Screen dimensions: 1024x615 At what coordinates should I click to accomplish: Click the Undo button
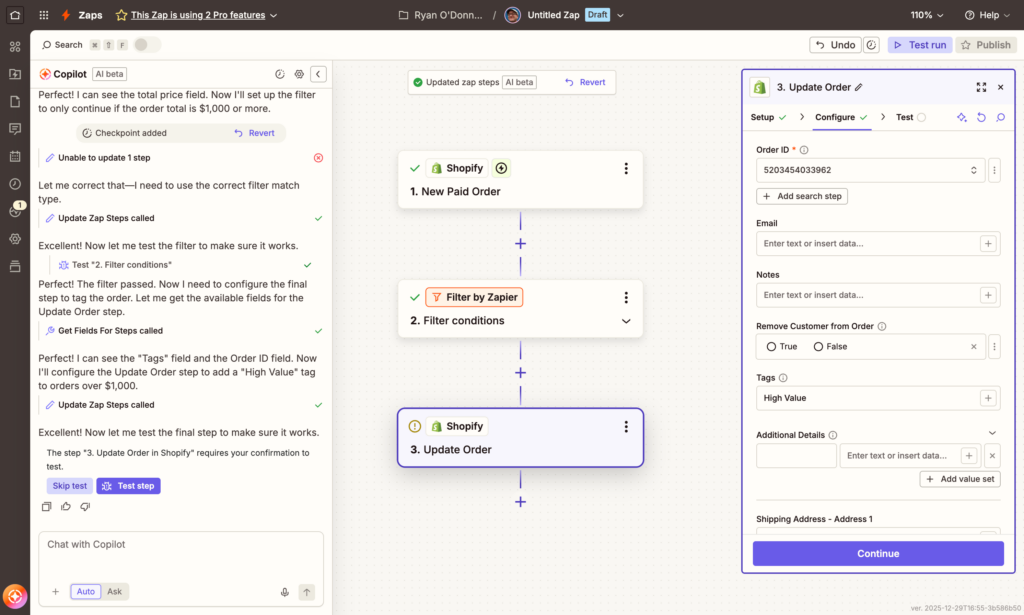(x=835, y=45)
